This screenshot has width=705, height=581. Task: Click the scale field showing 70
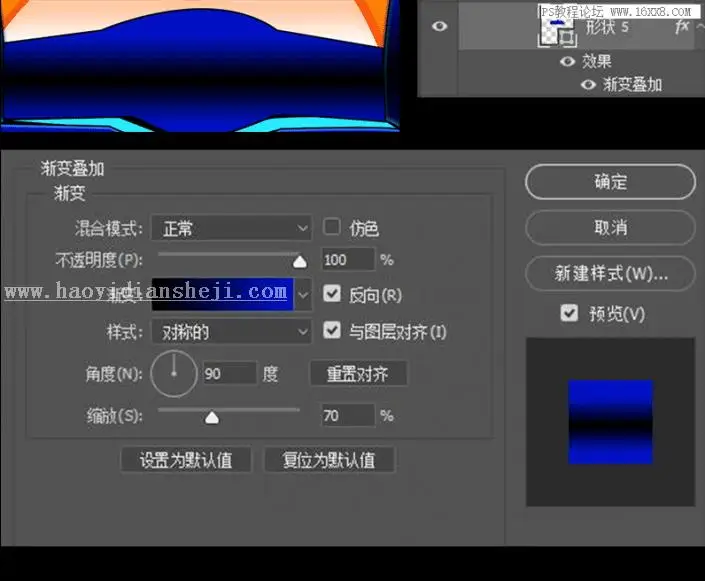pos(348,416)
